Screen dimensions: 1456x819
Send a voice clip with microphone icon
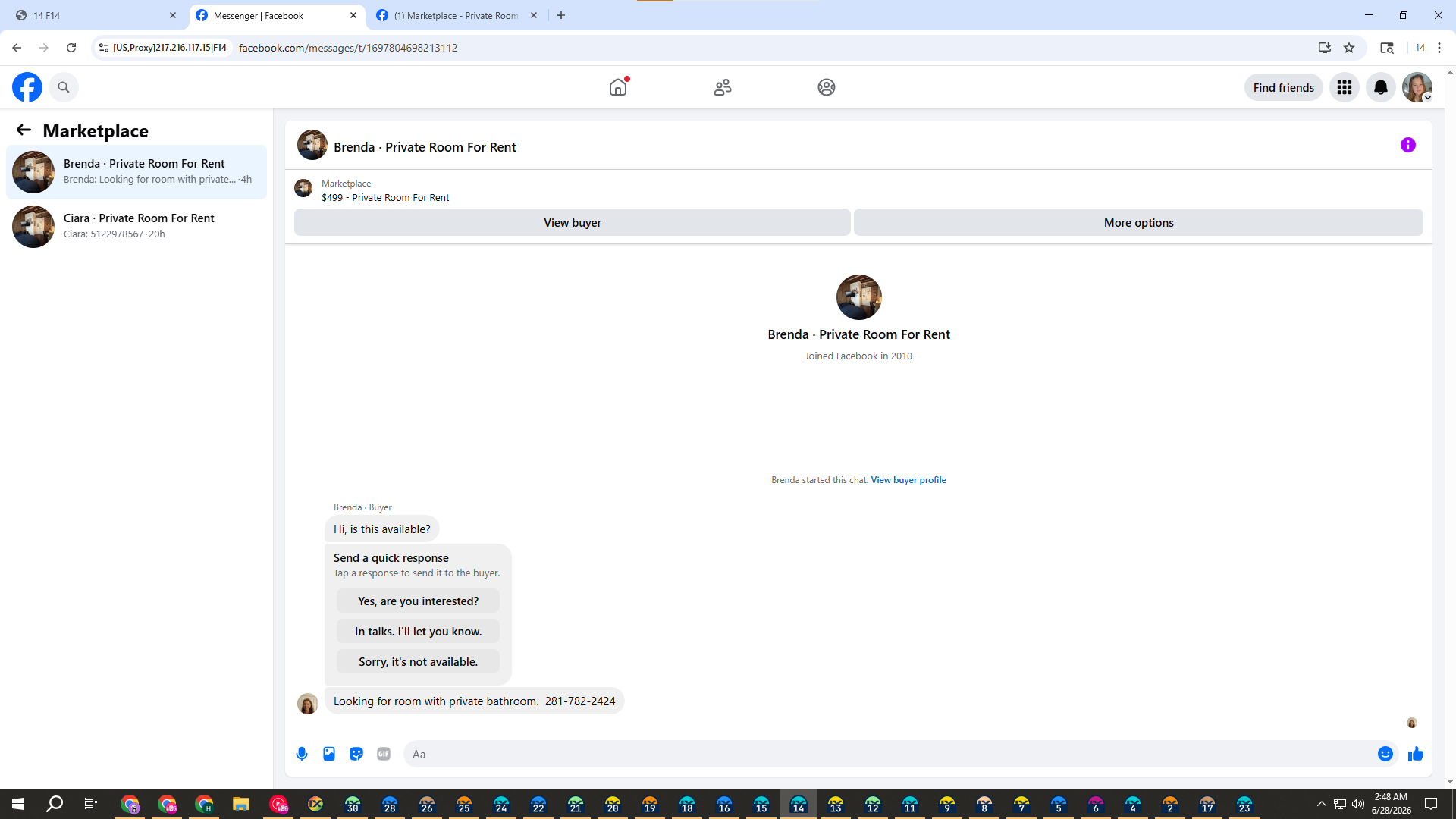[302, 754]
